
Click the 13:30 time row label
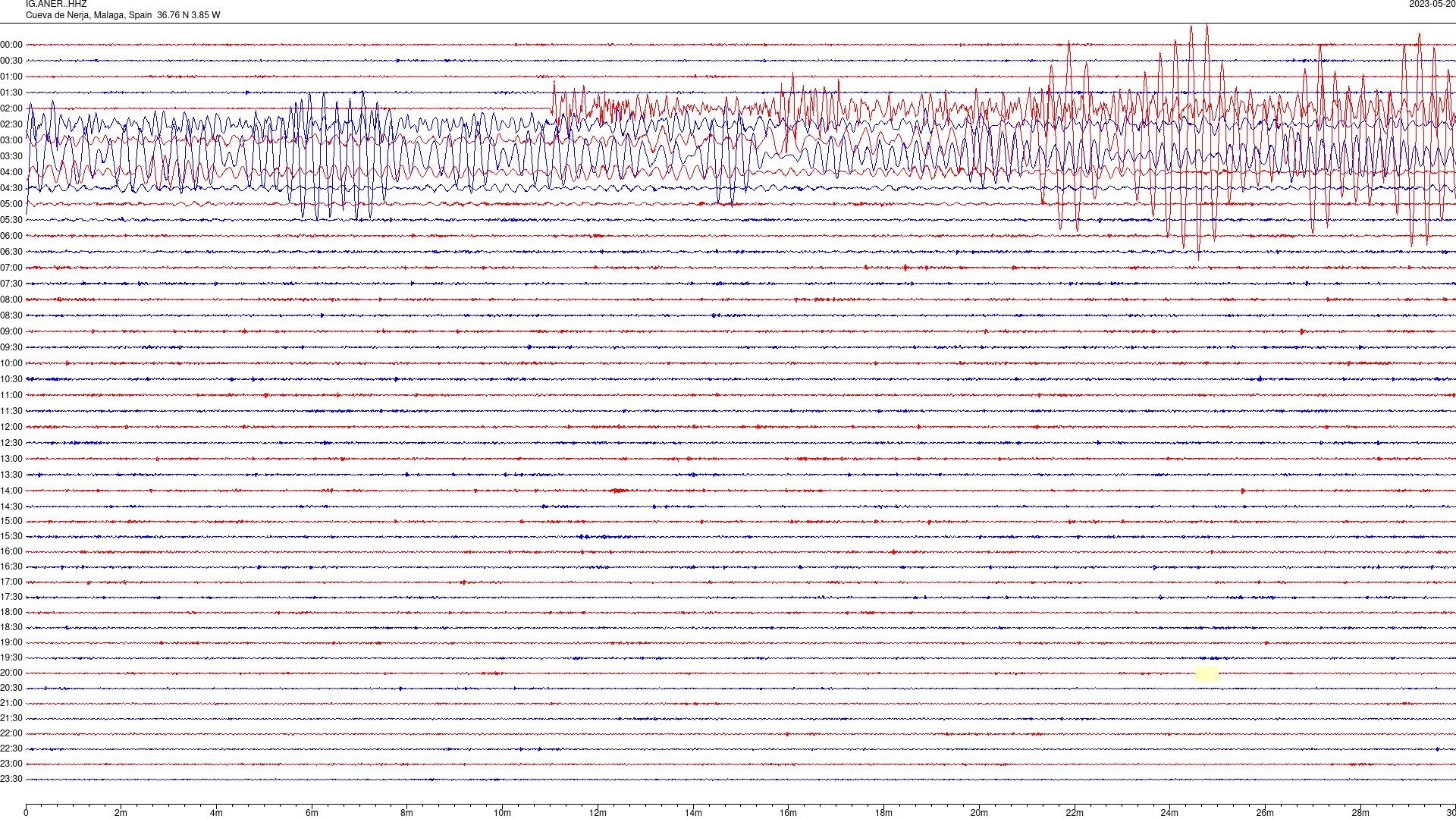11,475
